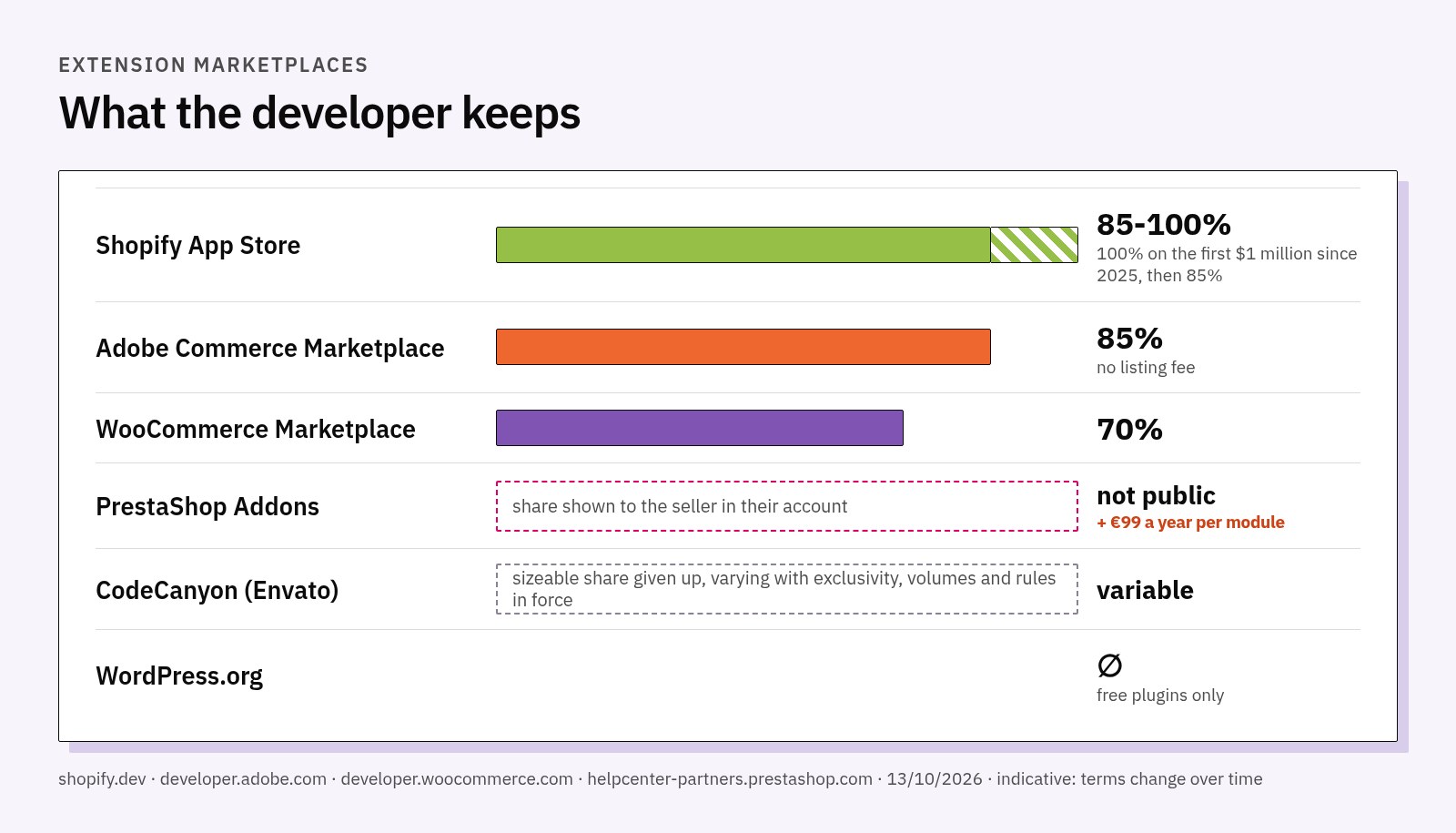Click the 'no listing fee' note
1456x833 pixels.
pos(1146,368)
